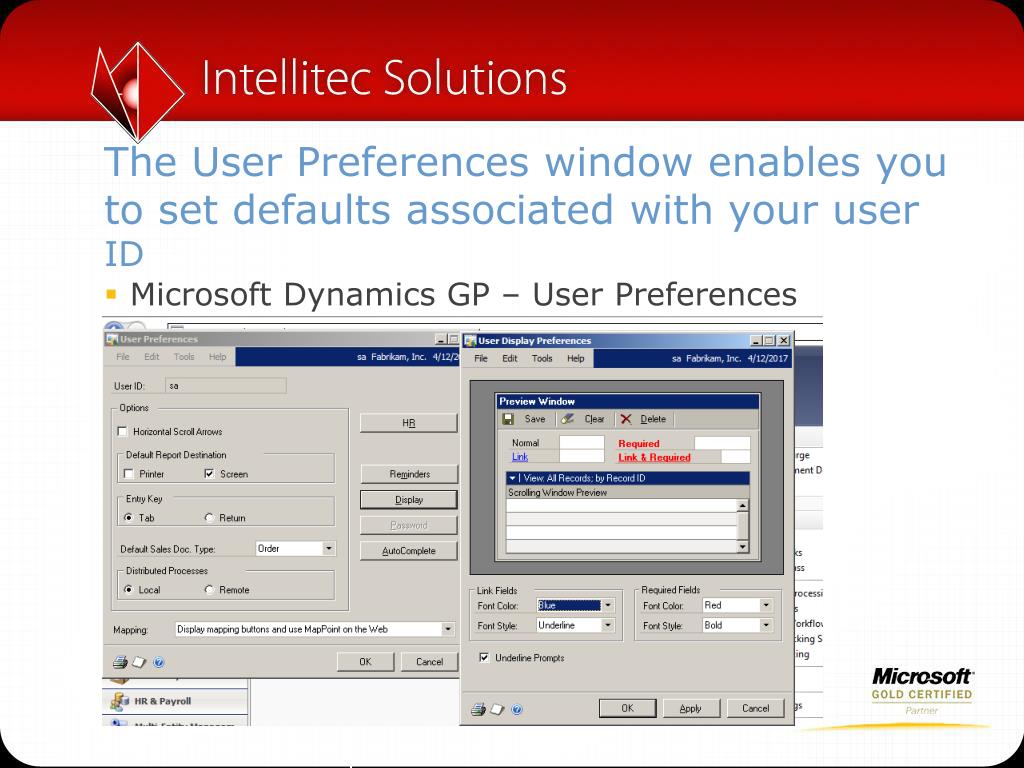The width and height of the screenshot is (1024, 768).
Task: Click the Required preview input field
Action: pos(722,443)
